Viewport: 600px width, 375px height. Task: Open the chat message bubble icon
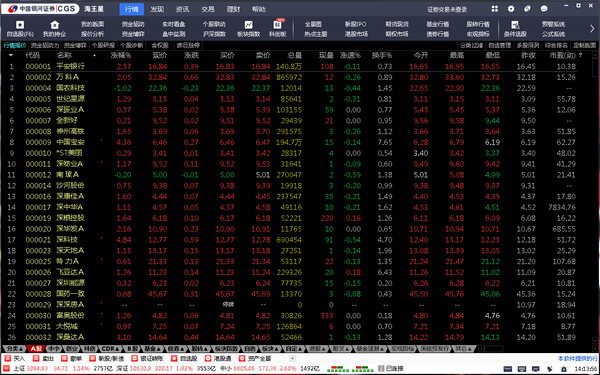tap(544, 8)
